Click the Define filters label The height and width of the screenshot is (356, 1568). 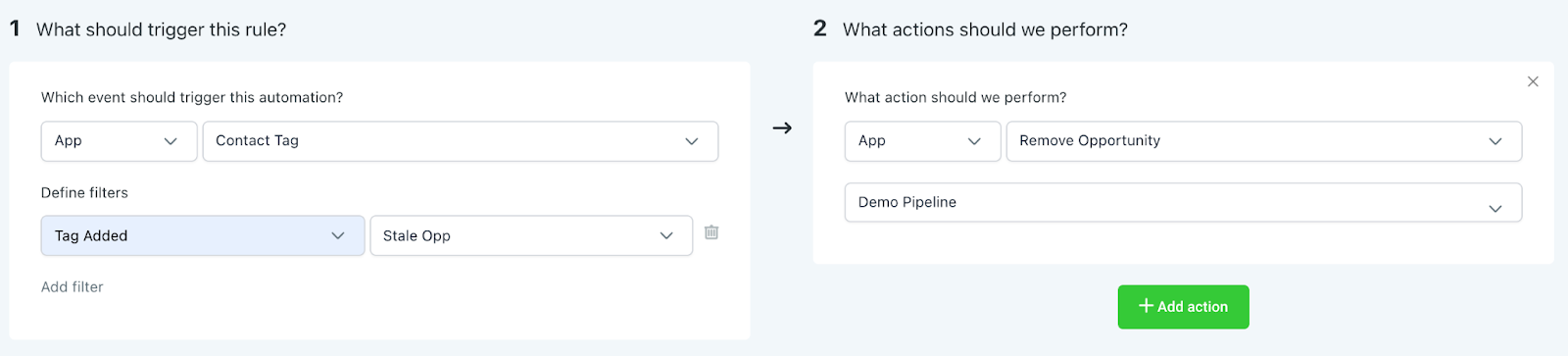(x=84, y=193)
